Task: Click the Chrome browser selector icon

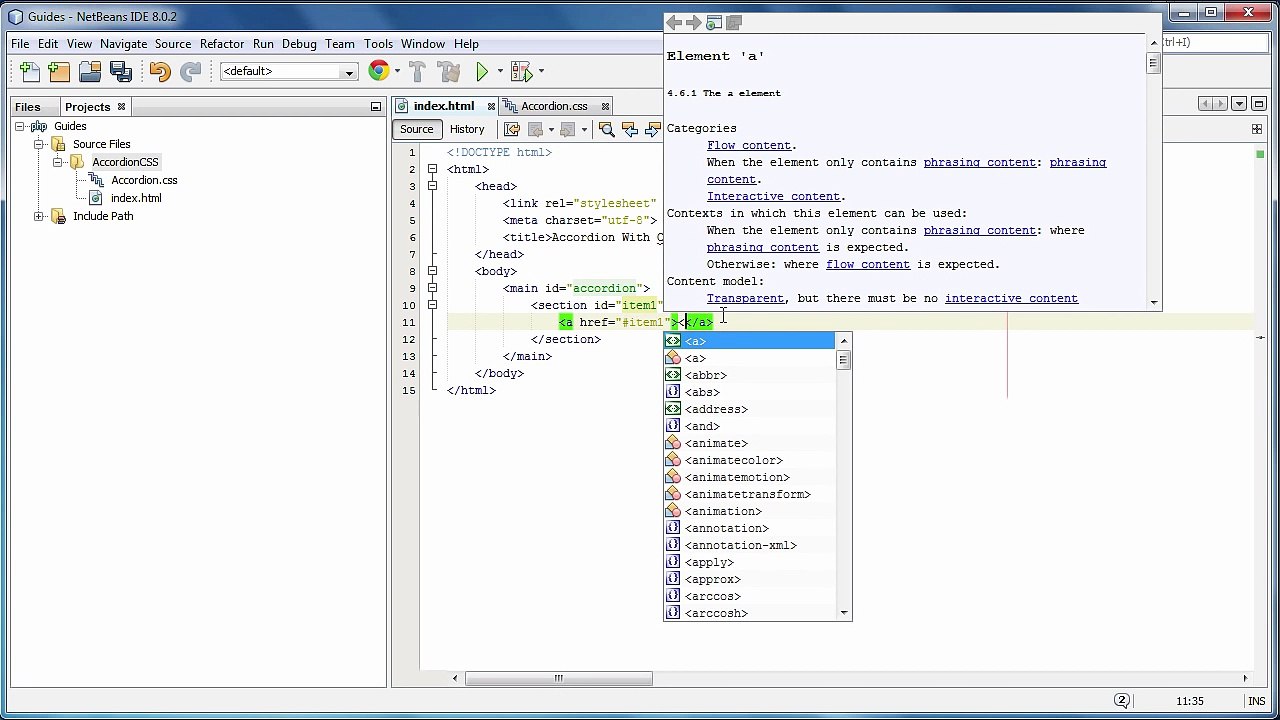Action: tap(378, 71)
